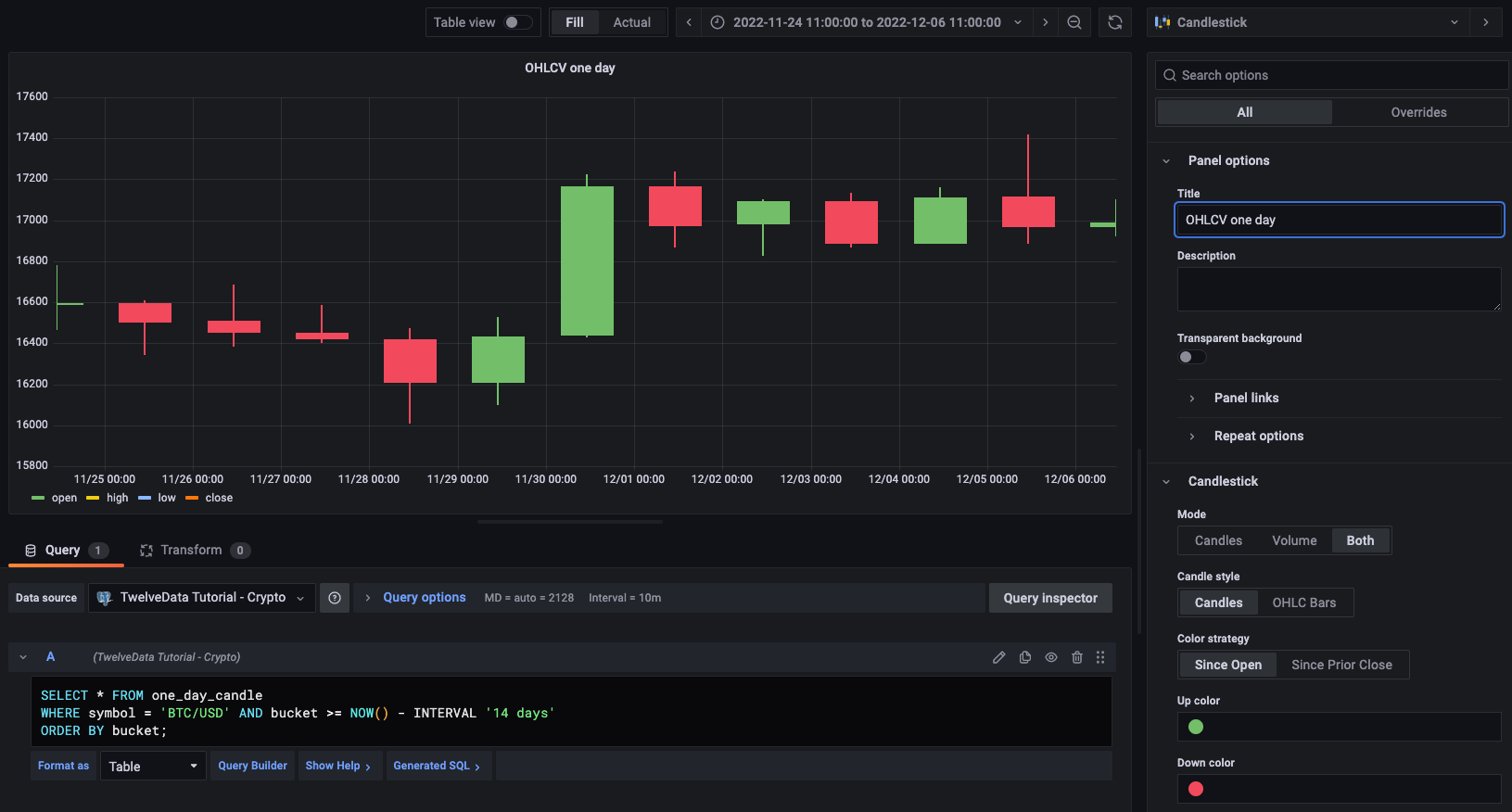
Task: Collapse the options pane with right chevron
Action: click(x=1486, y=22)
